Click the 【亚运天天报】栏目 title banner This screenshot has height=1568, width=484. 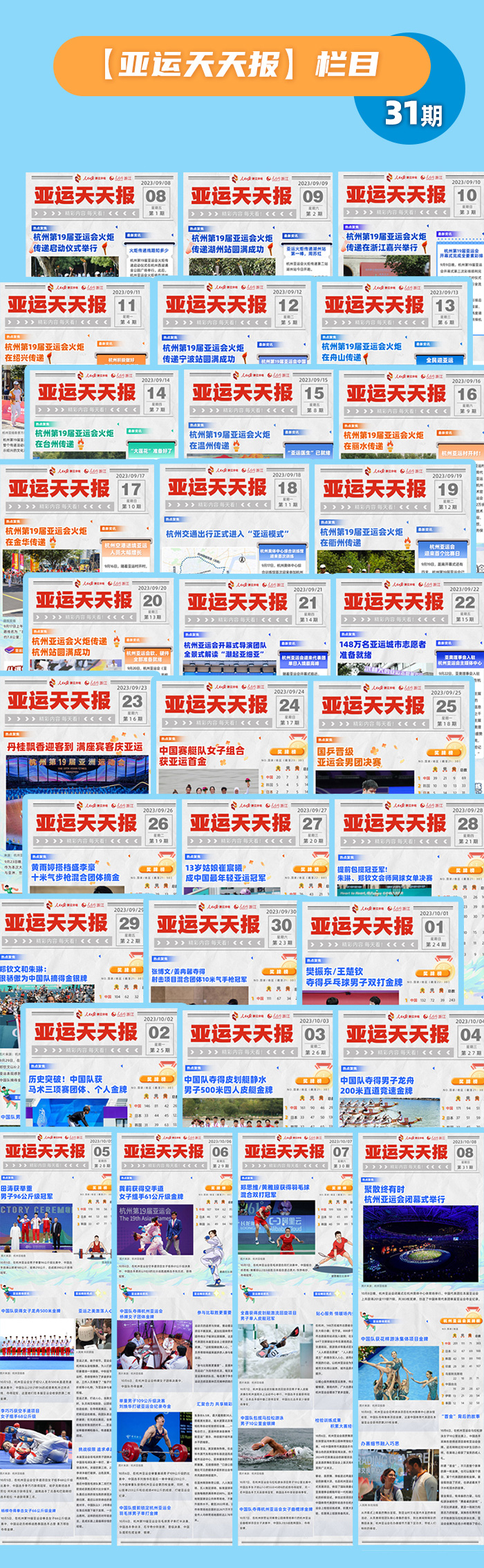coord(242,66)
